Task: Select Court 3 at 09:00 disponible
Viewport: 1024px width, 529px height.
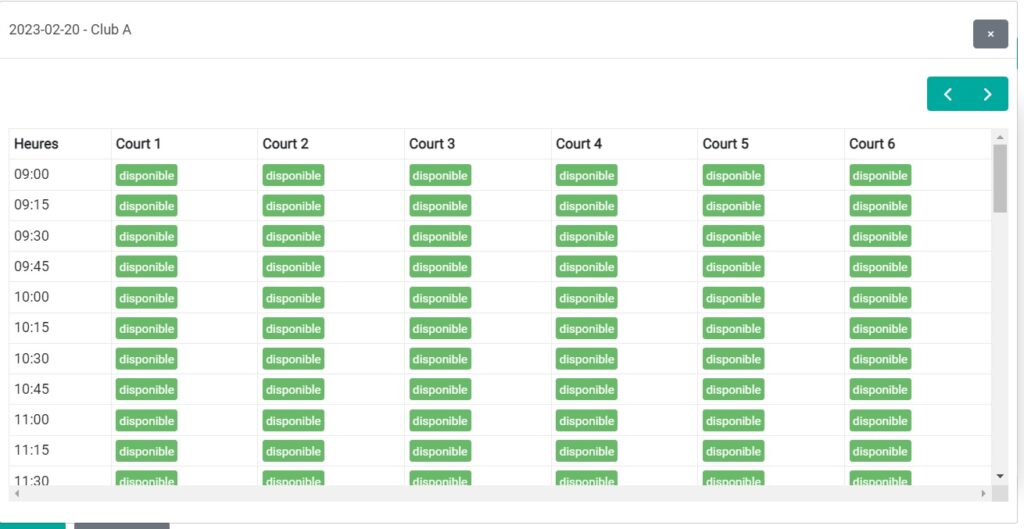Action: tap(440, 175)
